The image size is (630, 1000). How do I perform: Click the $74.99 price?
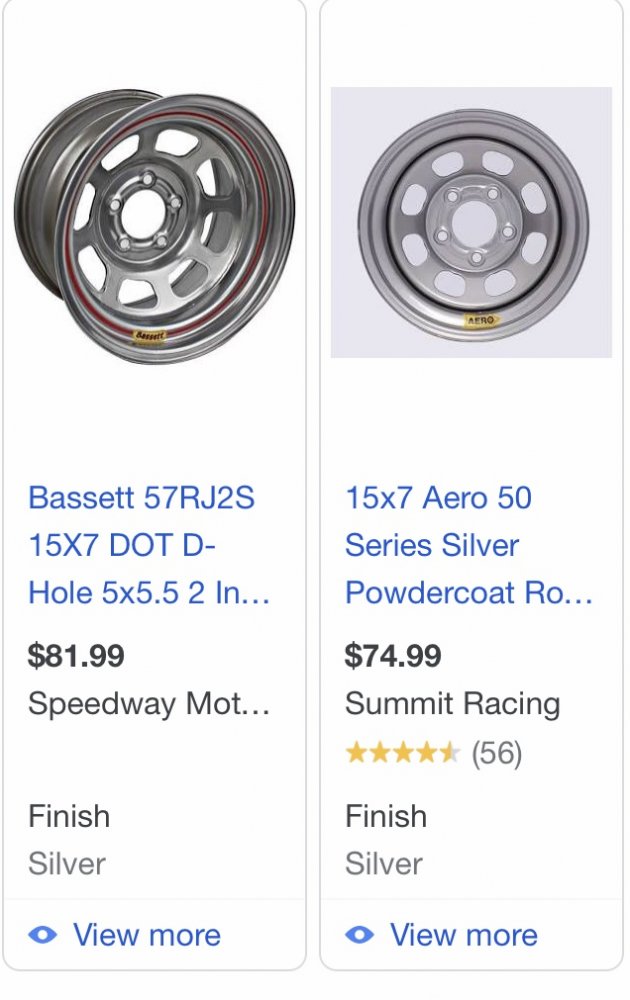(393, 656)
